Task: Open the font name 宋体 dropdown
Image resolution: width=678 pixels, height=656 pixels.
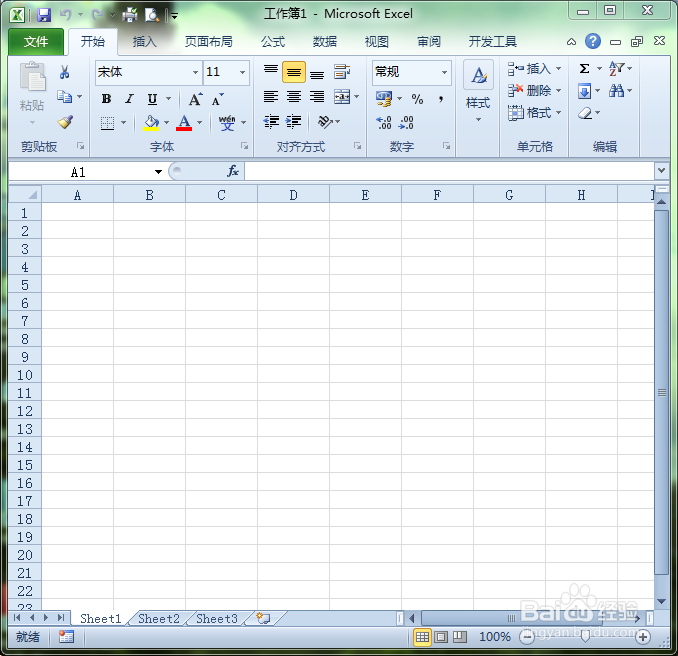Action: 195,72
